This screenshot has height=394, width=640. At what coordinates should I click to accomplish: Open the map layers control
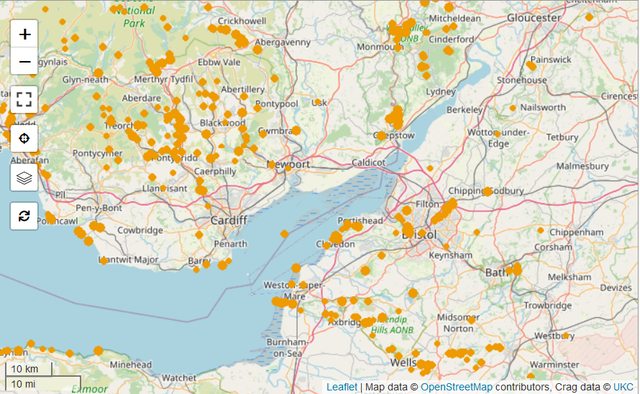[24, 178]
